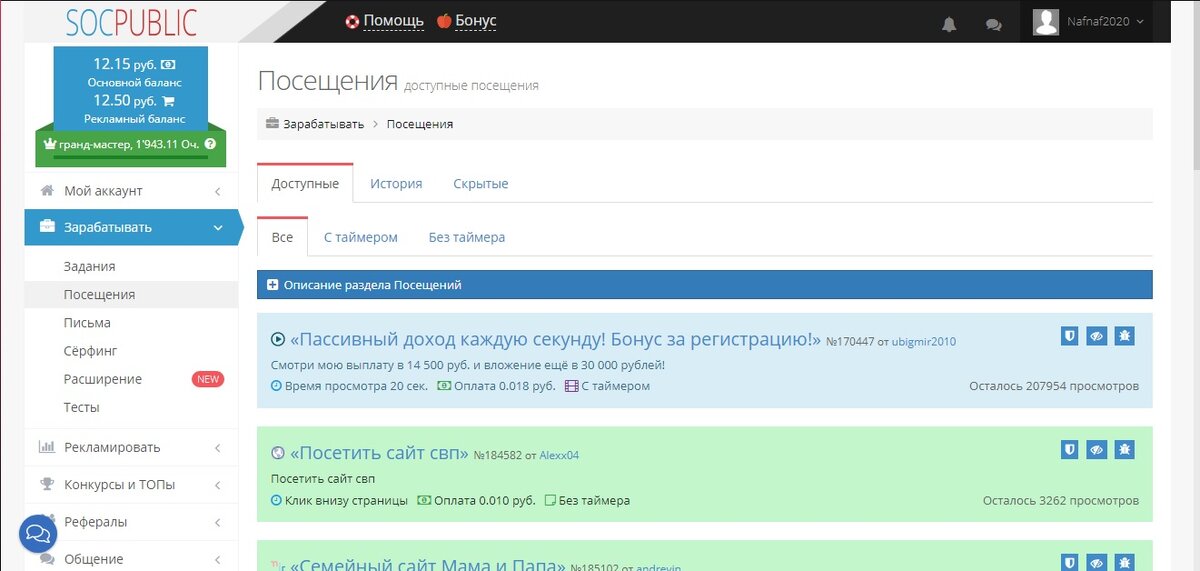Click the apple Bonus icon
Image resolution: width=1200 pixels, height=571 pixels.
[444, 21]
